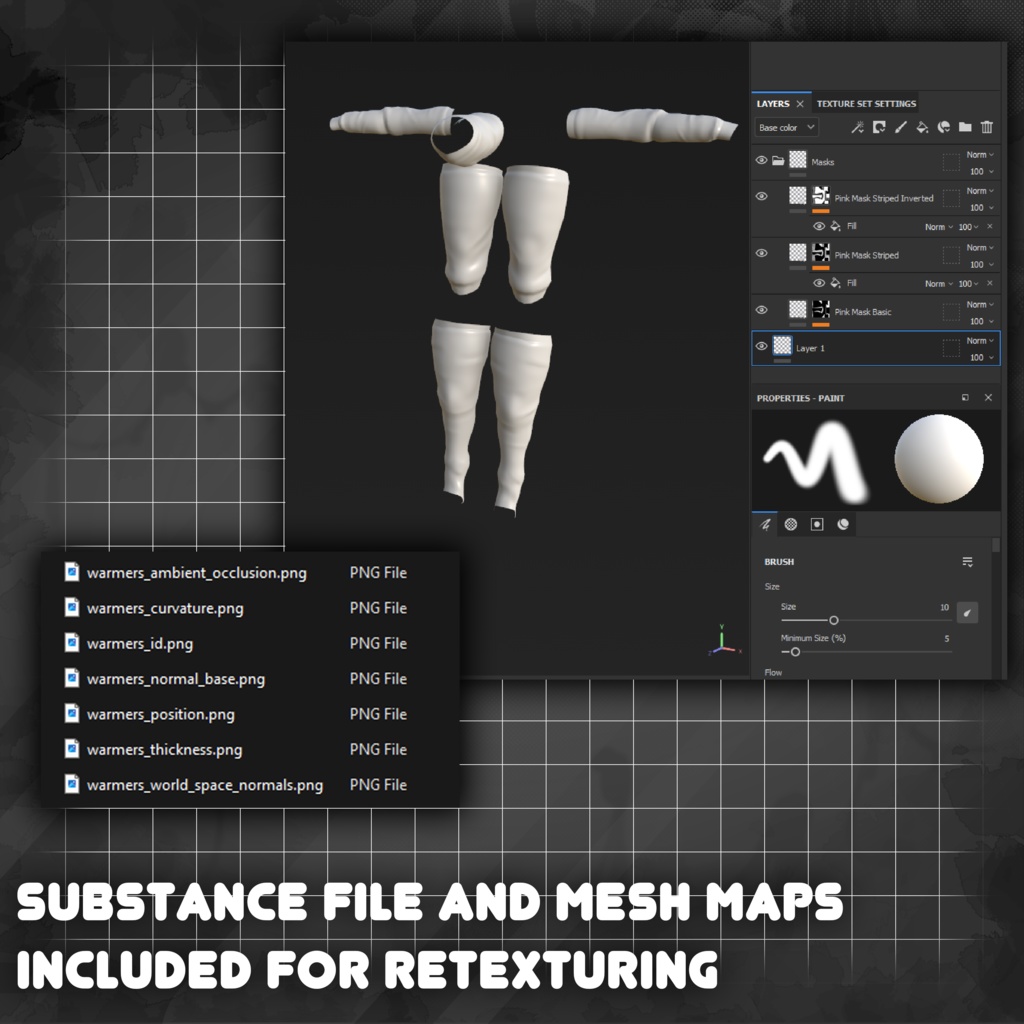Select the Layers tab
Viewport: 1024px width, 1024px height.
tap(774, 103)
